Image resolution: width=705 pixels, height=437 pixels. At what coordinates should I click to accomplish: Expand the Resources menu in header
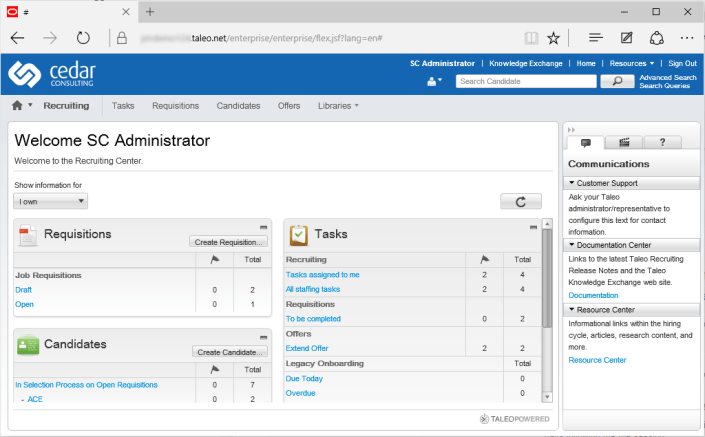coord(629,63)
